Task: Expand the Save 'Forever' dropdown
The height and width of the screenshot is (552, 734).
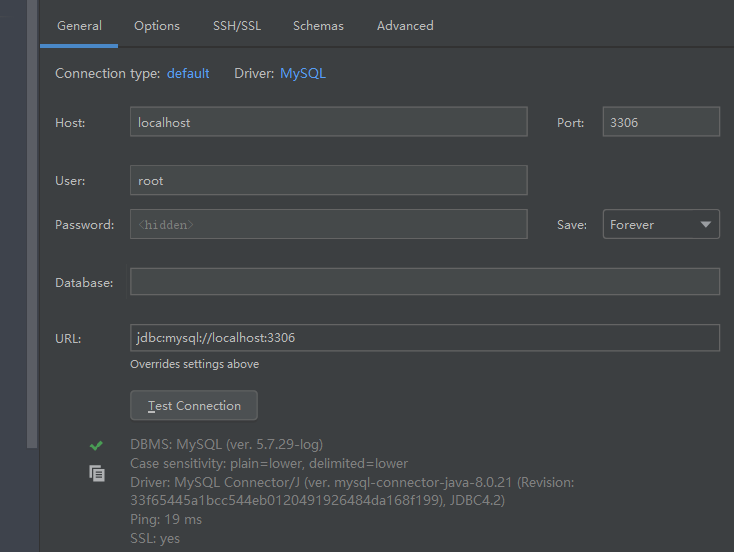Action: click(661, 224)
